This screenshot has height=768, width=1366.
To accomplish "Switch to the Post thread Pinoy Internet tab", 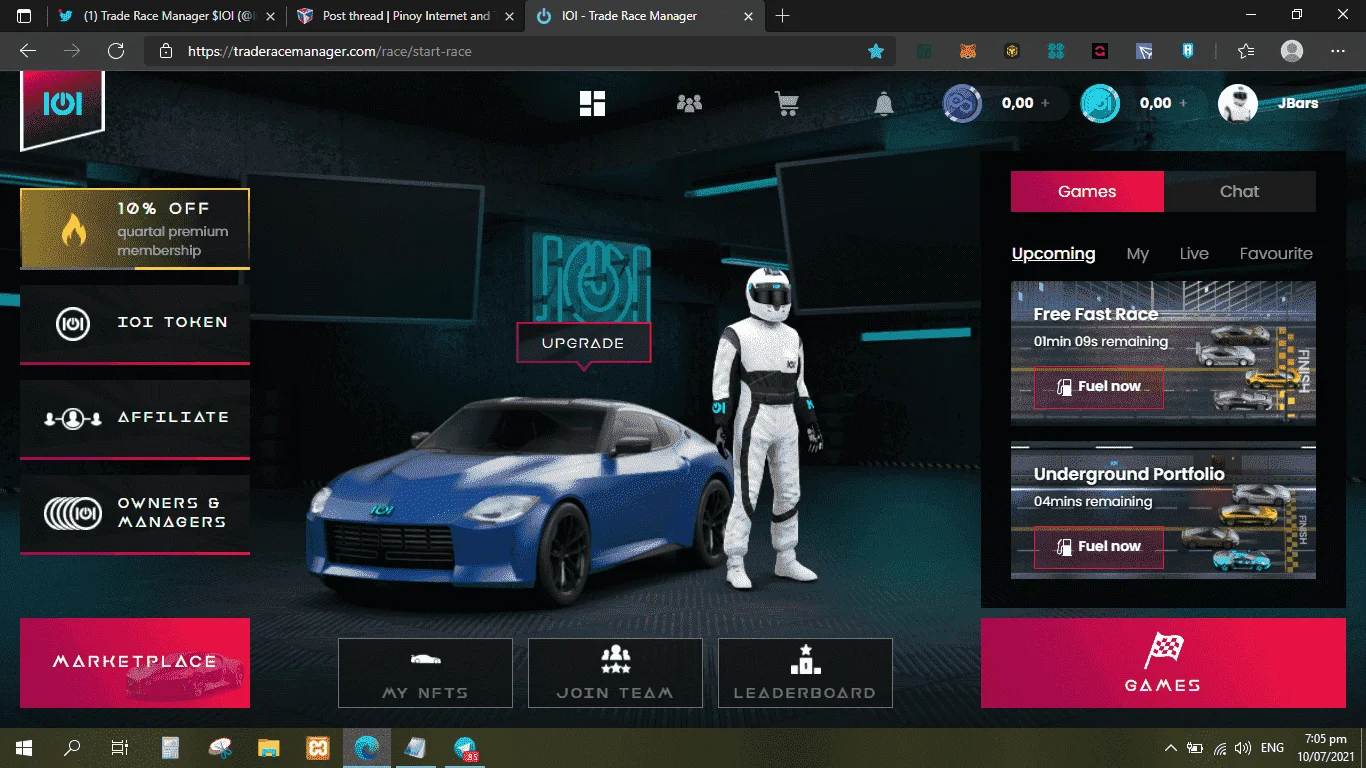I will pyautogui.click(x=405, y=16).
